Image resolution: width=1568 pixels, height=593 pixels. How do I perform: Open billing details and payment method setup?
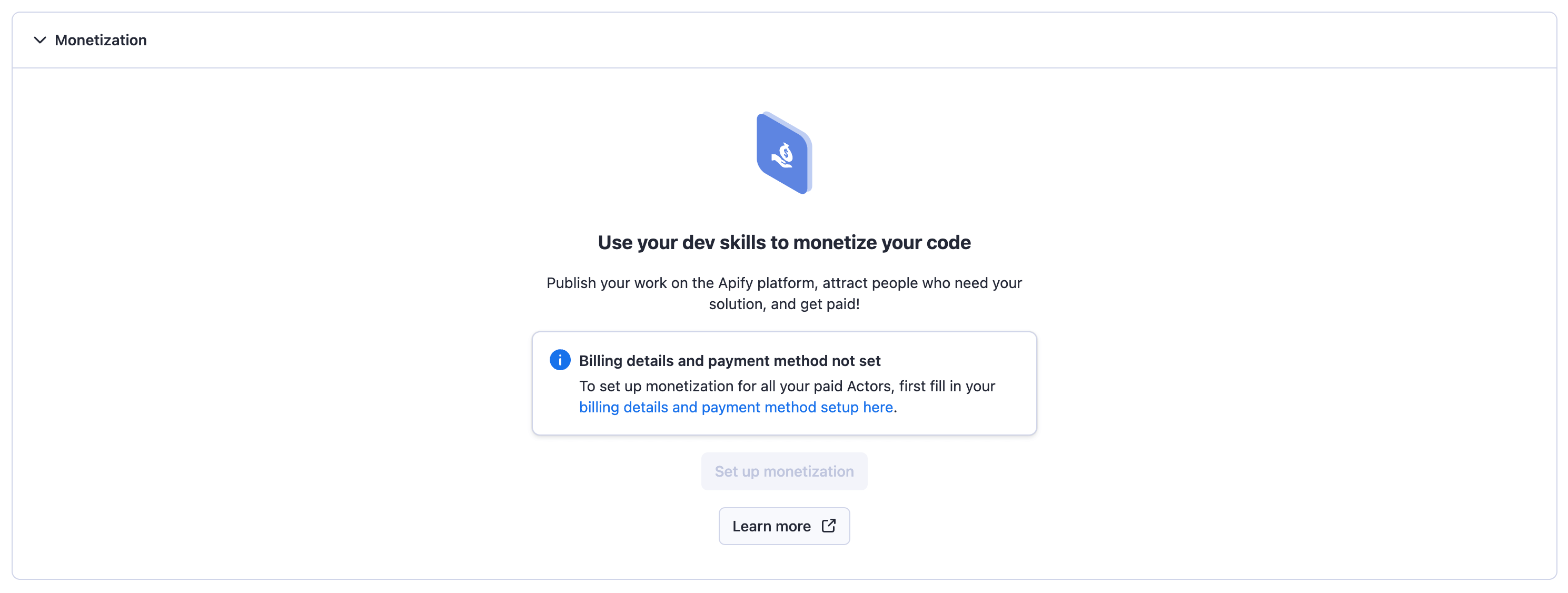coord(736,407)
